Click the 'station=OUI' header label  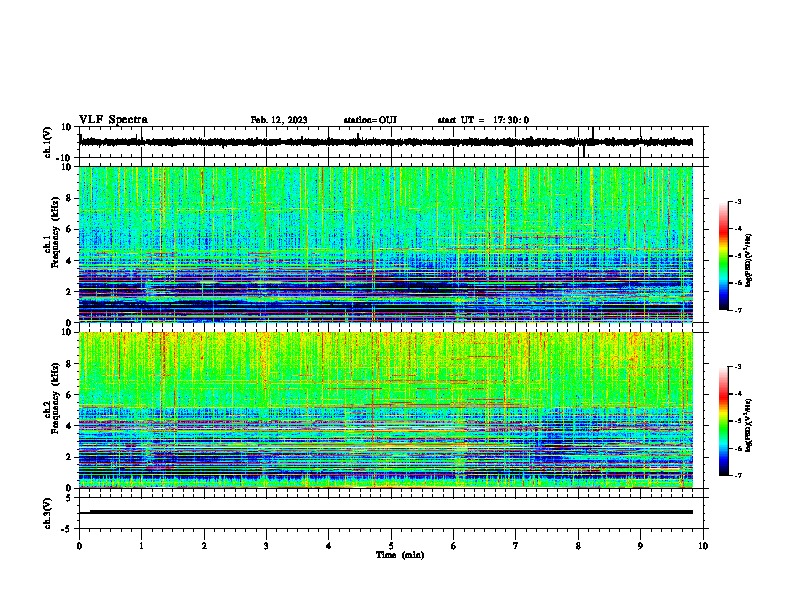pyautogui.click(x=370, y=120)
